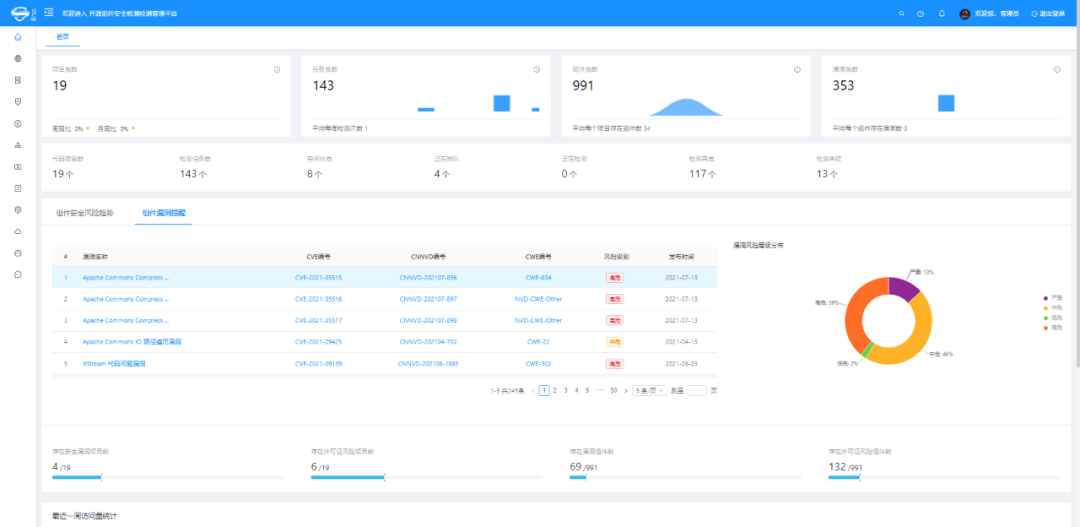This screenshot has height=527, width=1080.
Task: Click the cloud icon in the left sidebar
Action: point(18,231)
